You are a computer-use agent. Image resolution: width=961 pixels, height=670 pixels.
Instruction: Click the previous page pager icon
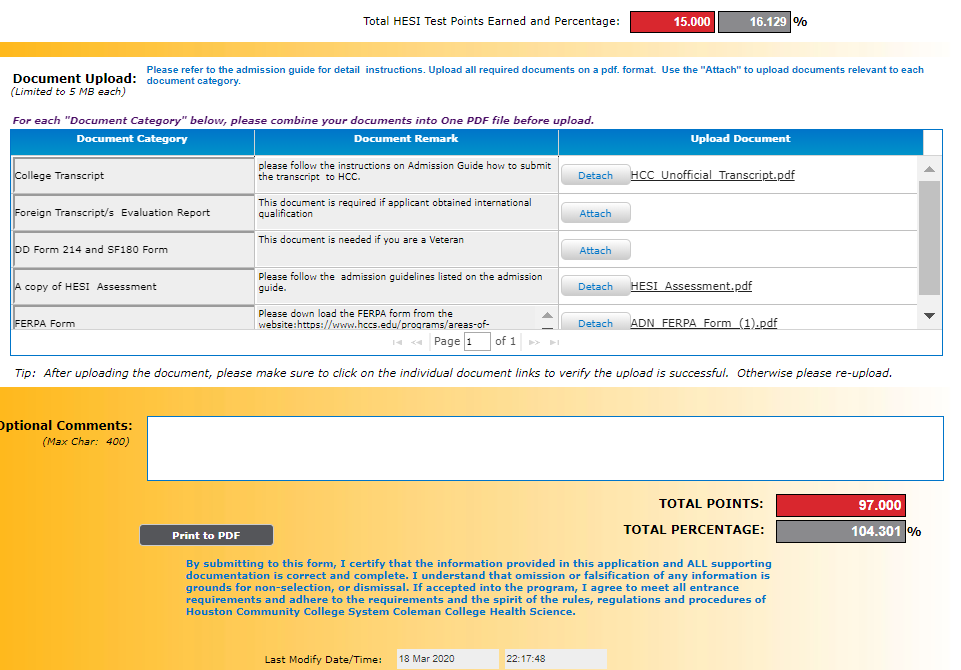417,342
